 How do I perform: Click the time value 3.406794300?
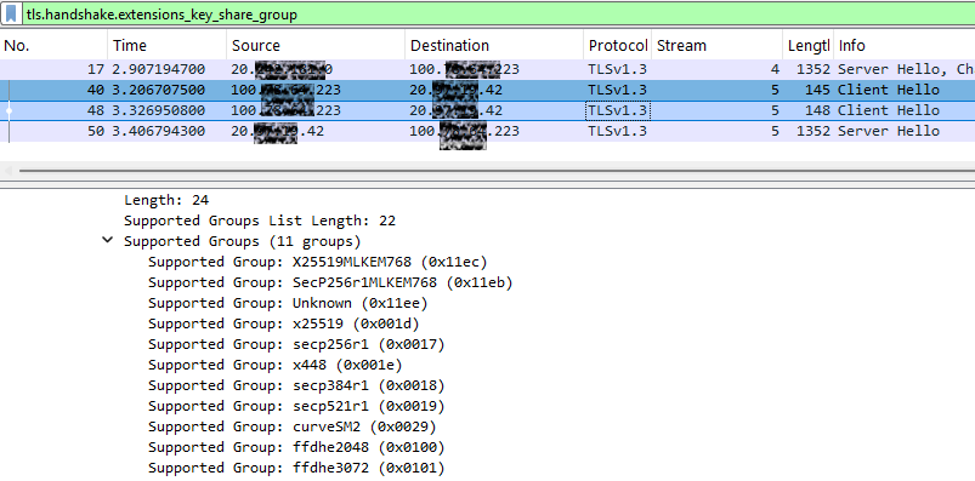[x=159, y=131]
